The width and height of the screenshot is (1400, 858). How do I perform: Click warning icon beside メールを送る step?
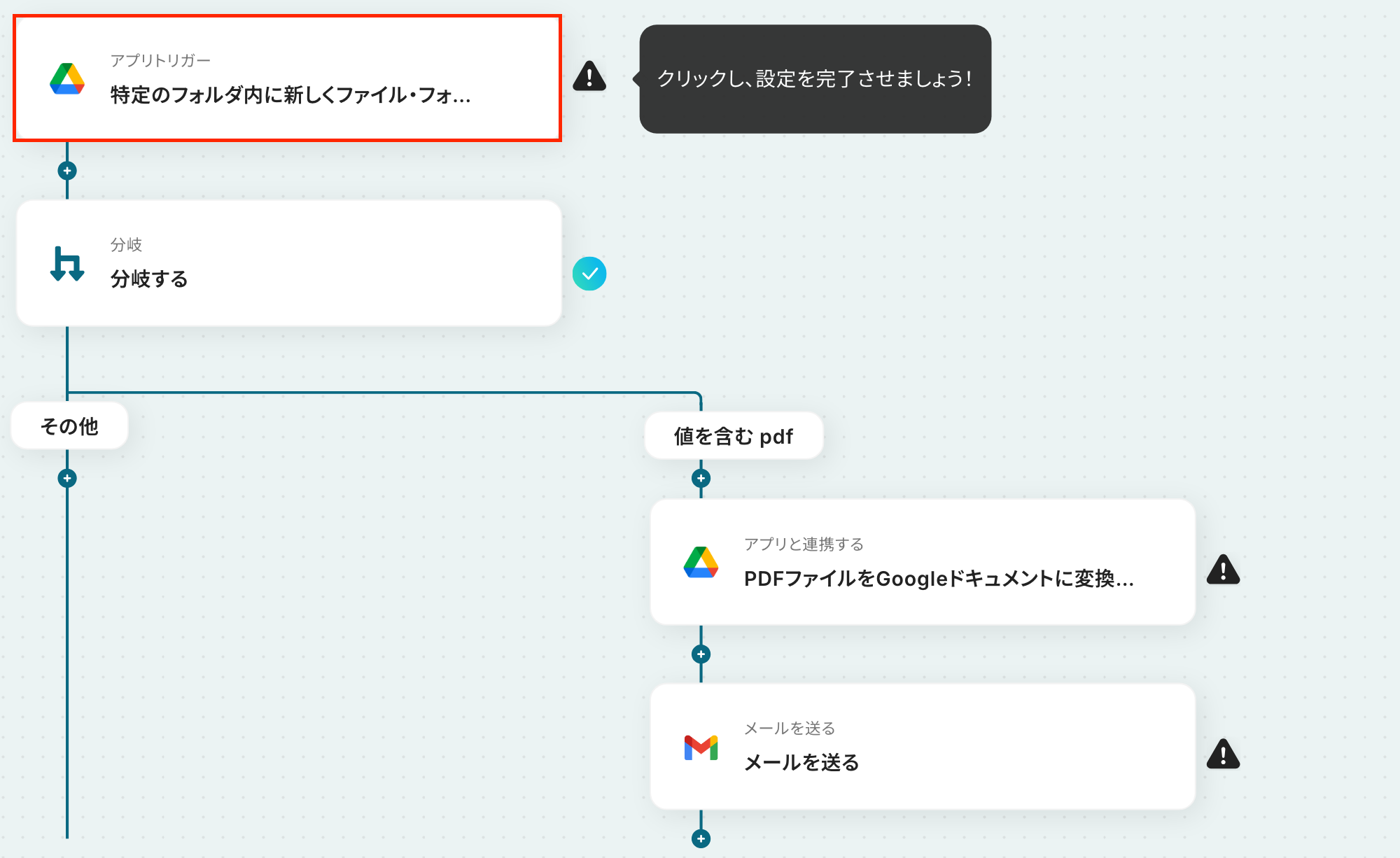click(1223, 754)
